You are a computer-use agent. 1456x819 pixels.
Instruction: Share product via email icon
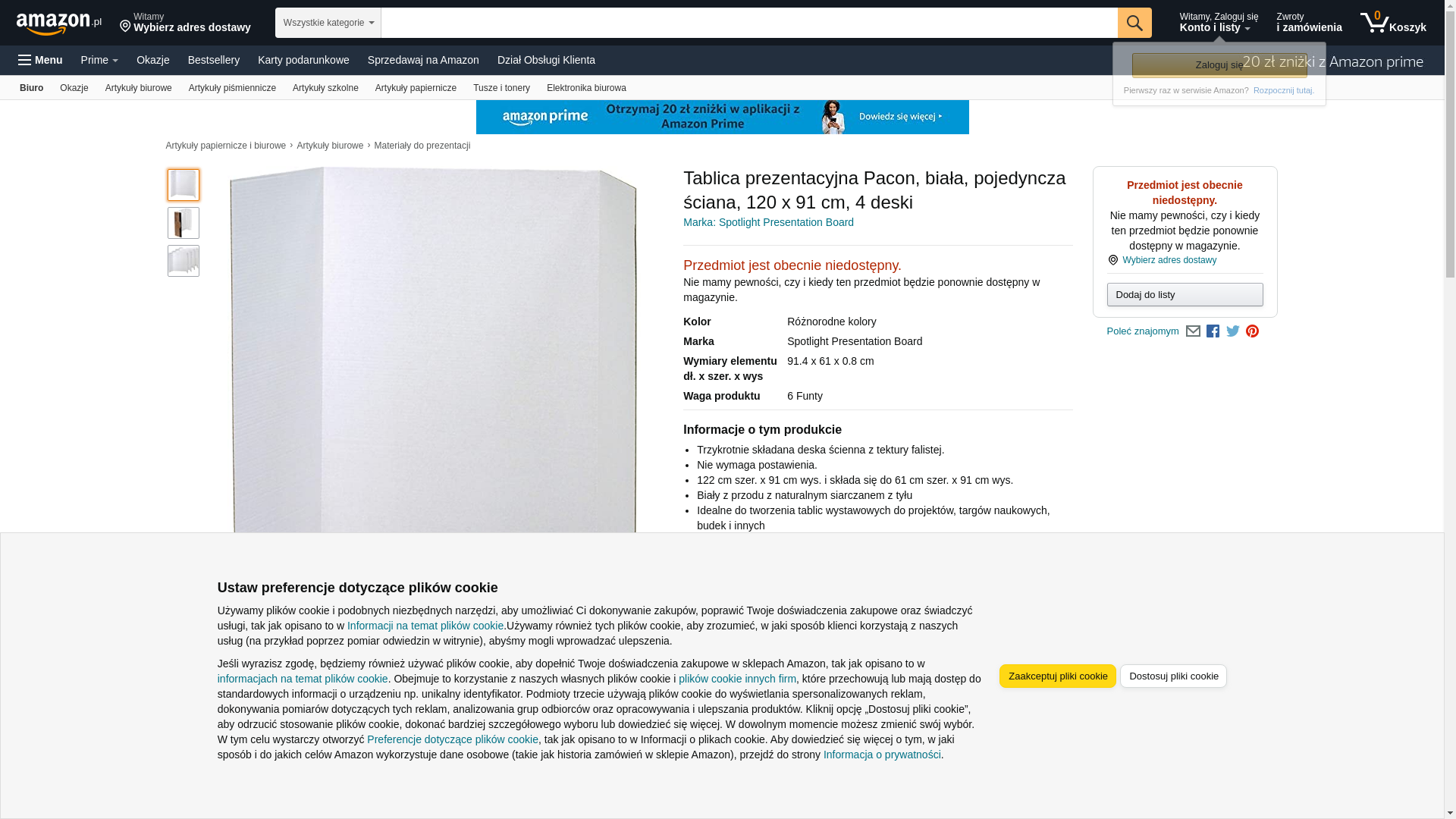[x=1193, y=331]
